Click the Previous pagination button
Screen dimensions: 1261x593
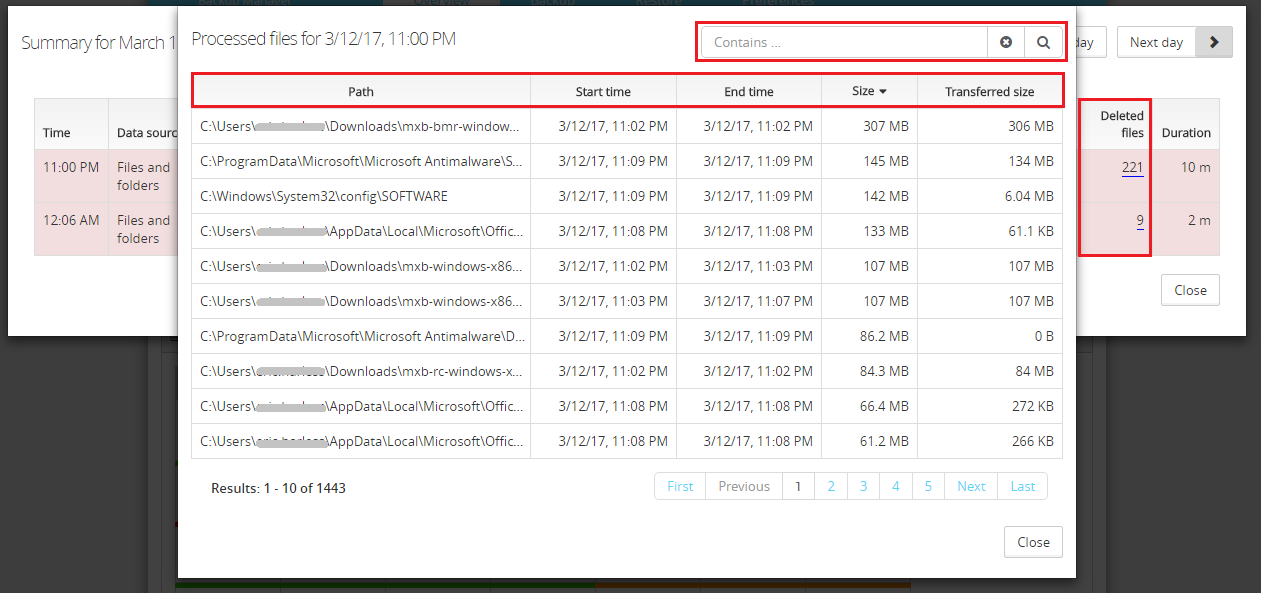tap(743, 485)
